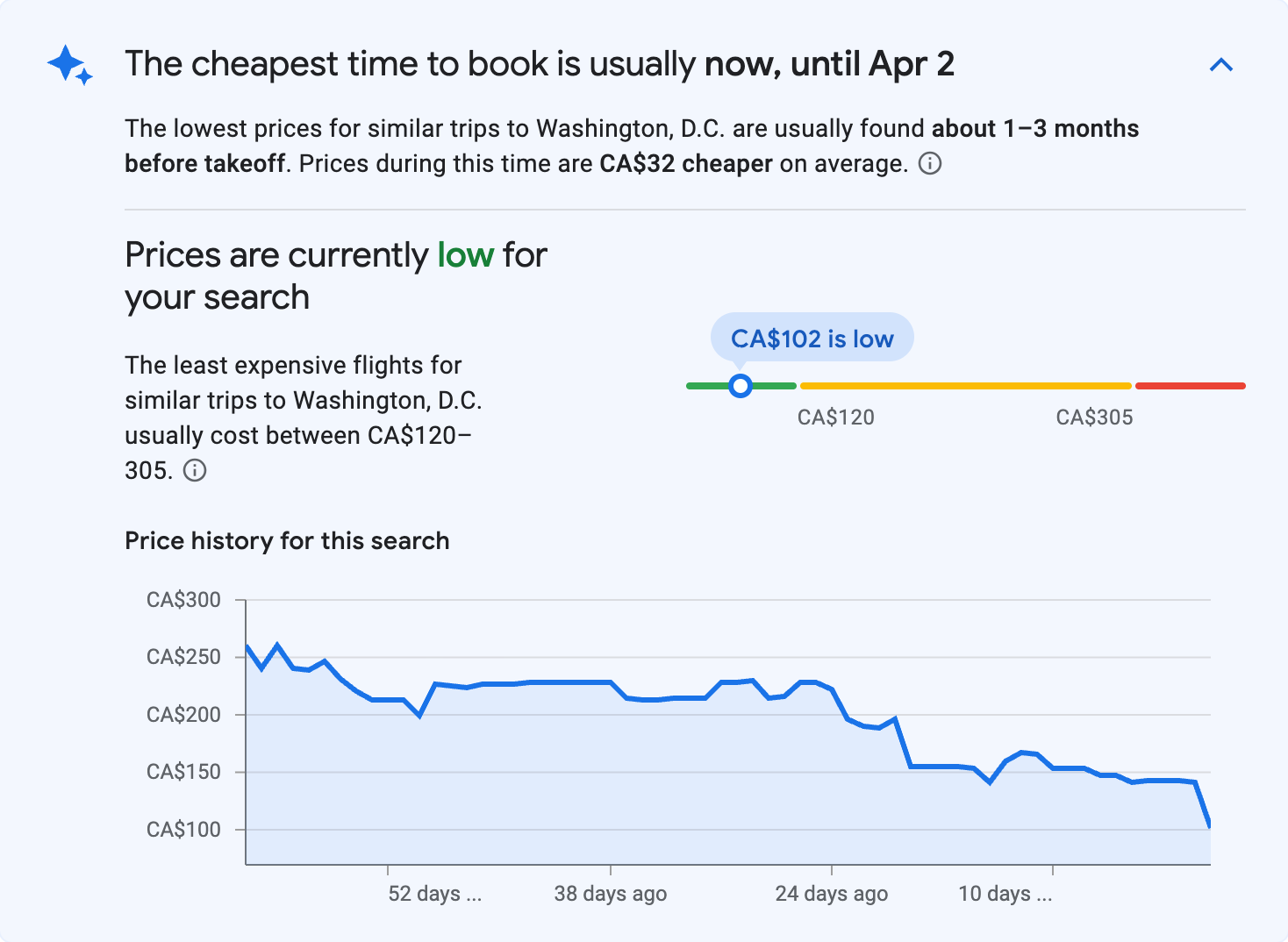Click the red high-price segment of the bar
This screenshot has height=942, width=1288.
click(1189, 385)
